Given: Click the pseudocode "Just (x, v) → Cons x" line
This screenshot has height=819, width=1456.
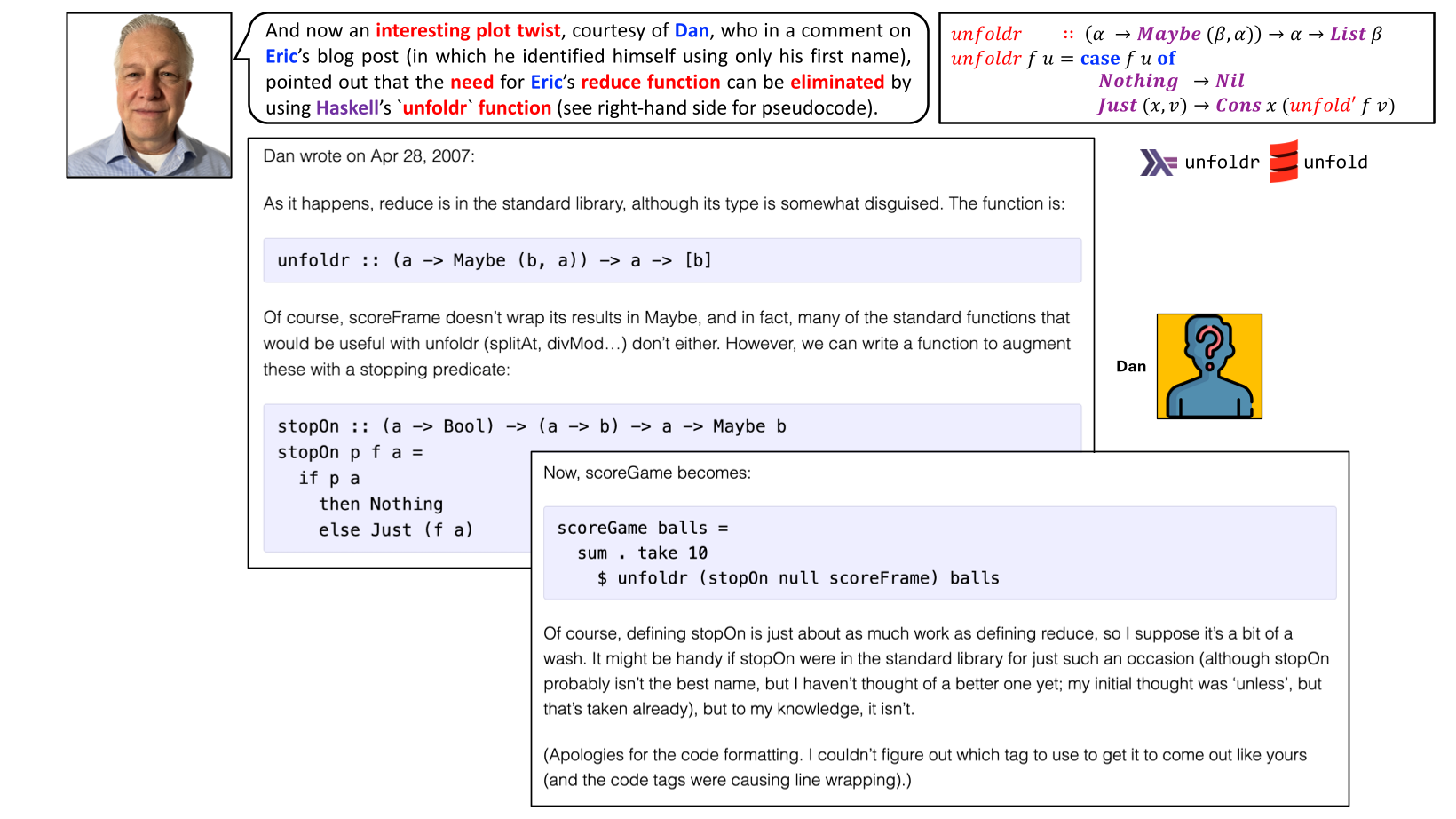Looking at the screenshot, I should (x=1246, y=106).
